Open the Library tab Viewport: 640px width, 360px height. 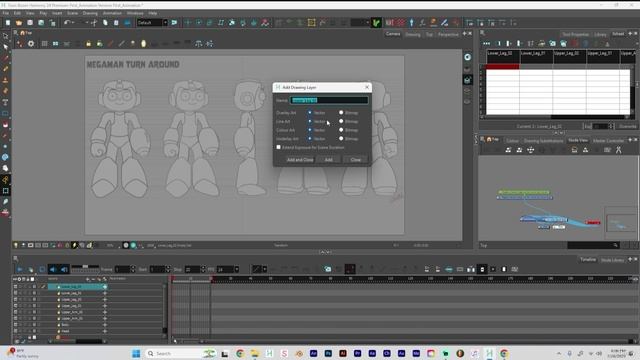(600, 35)
